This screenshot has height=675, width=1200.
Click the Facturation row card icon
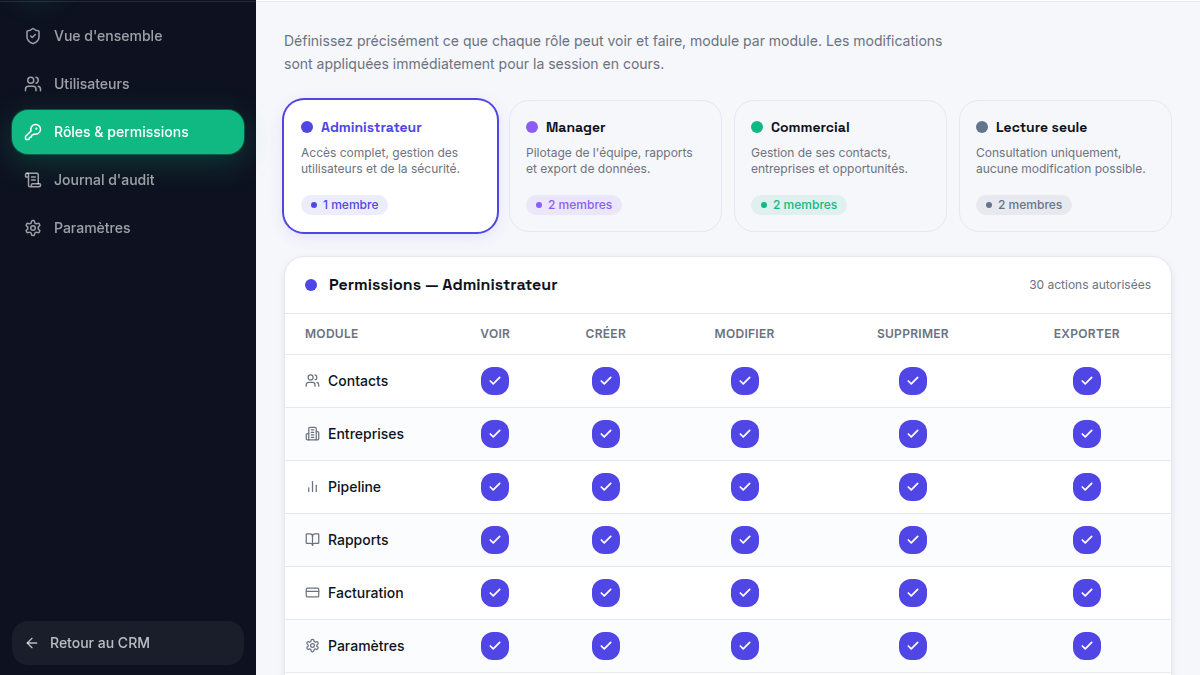(312, 593)
